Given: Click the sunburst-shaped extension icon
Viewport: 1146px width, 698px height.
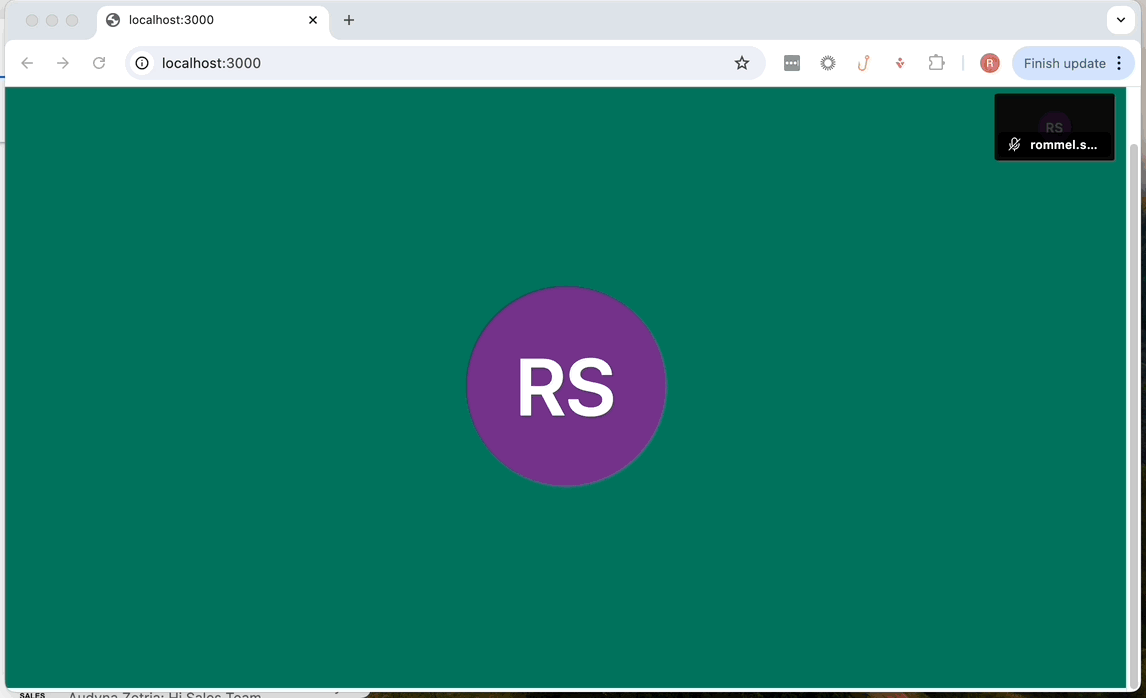Looking at the screenshot, I should 828,63.
